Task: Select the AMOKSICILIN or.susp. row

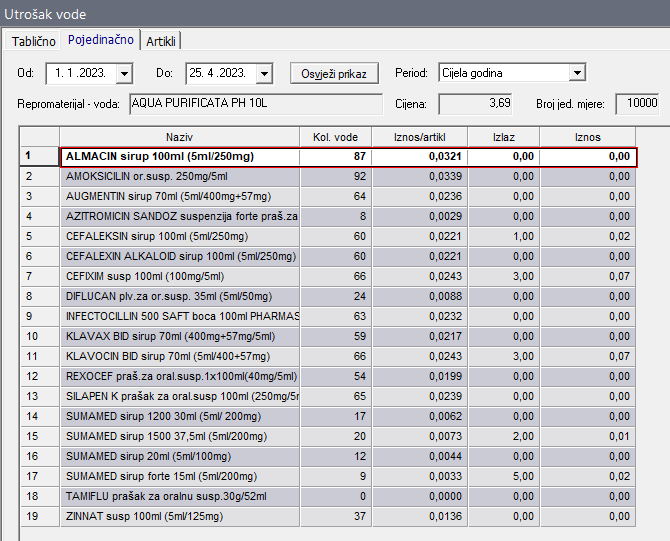Action: point(179,176)
